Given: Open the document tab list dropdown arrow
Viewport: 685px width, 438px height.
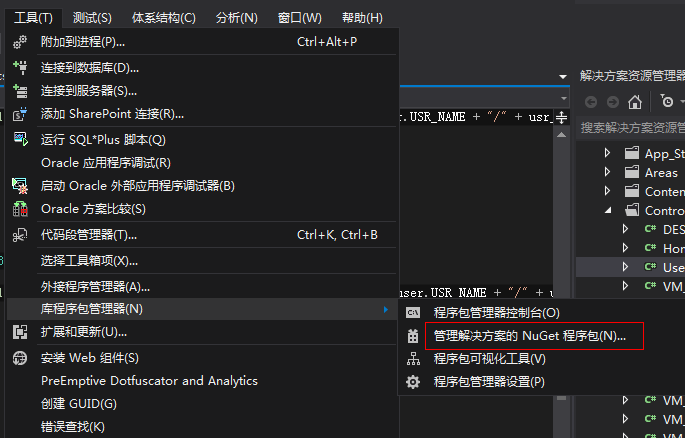Looking at the screenshot, I should (x=563, y=77).
